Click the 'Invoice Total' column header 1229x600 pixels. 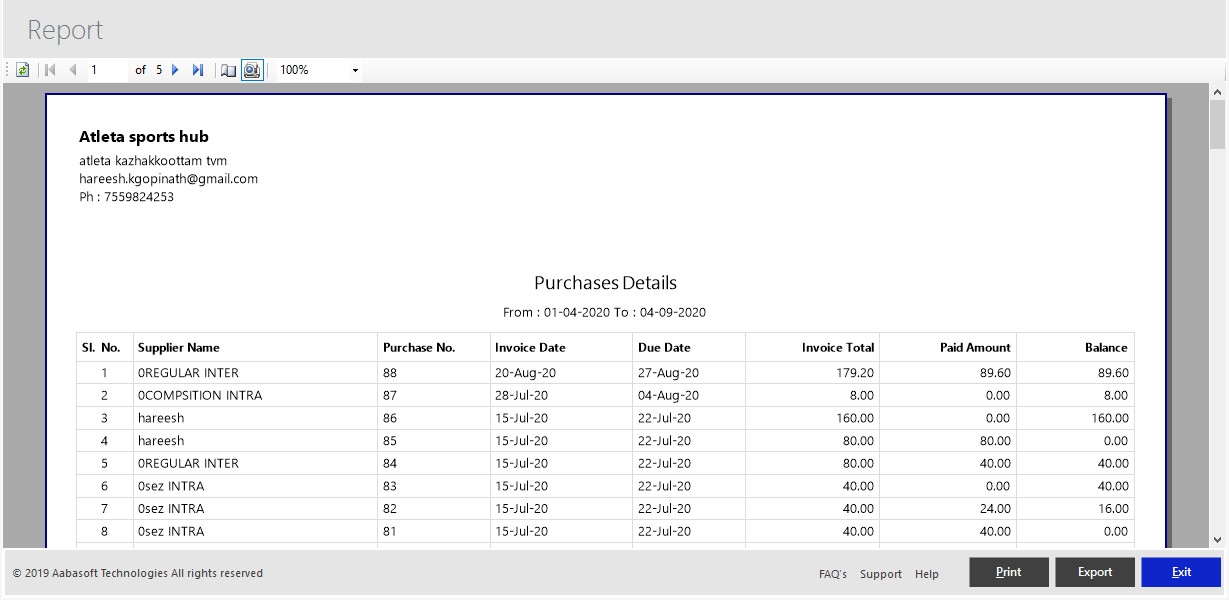[x=838, y=348]
